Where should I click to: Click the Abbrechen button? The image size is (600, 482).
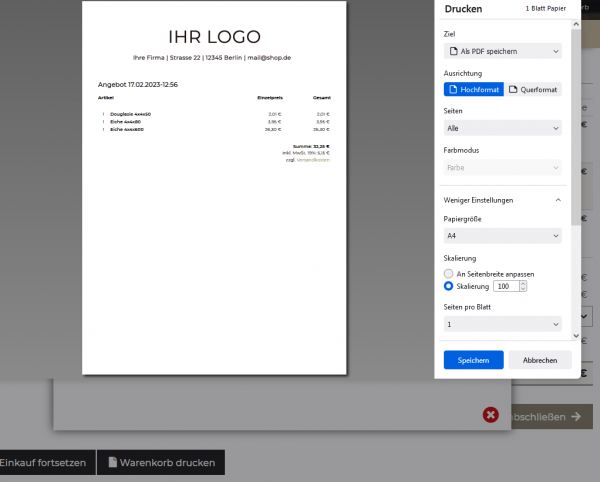click(x=540, y=360)
